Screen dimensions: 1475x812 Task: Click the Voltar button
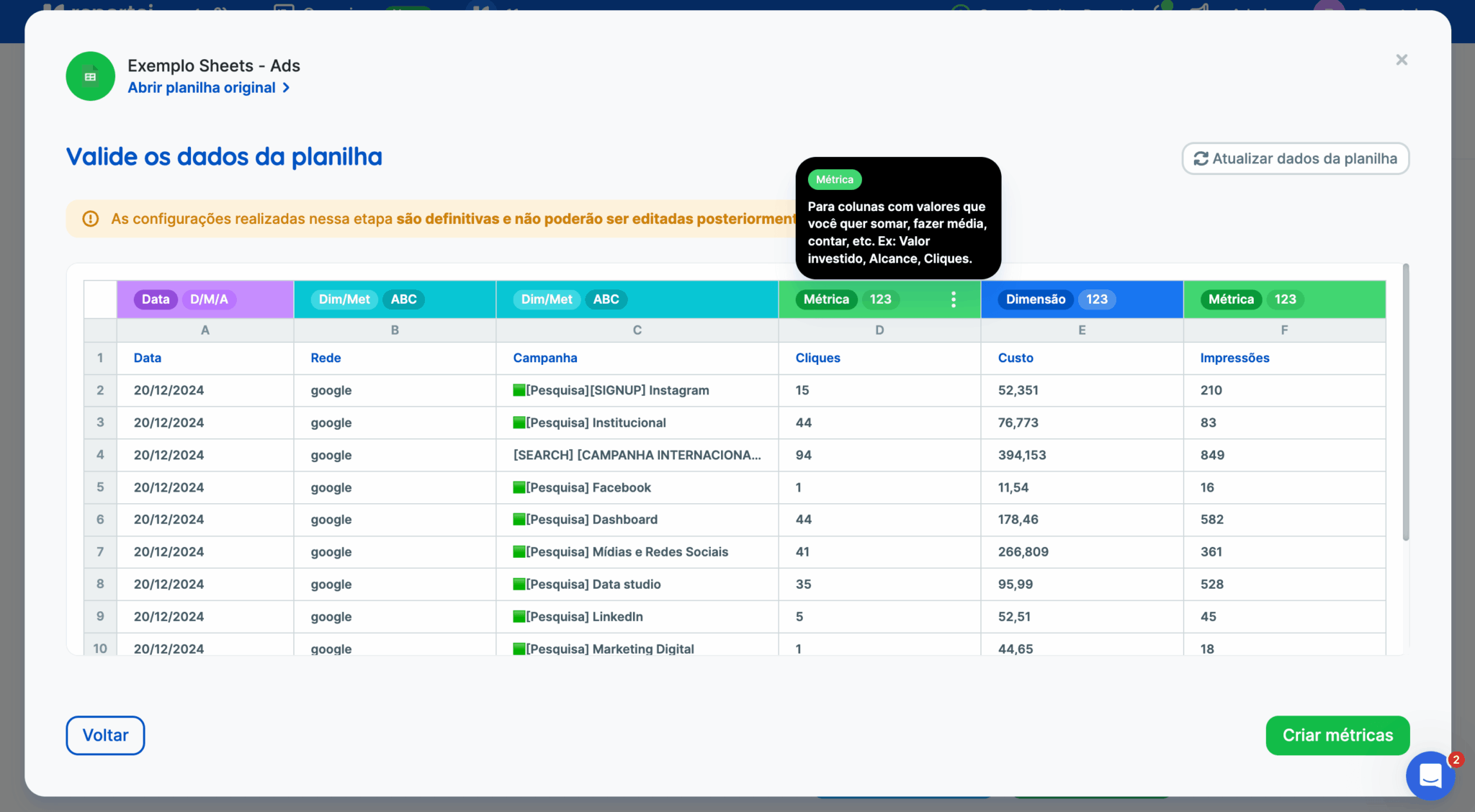[105, 735]
